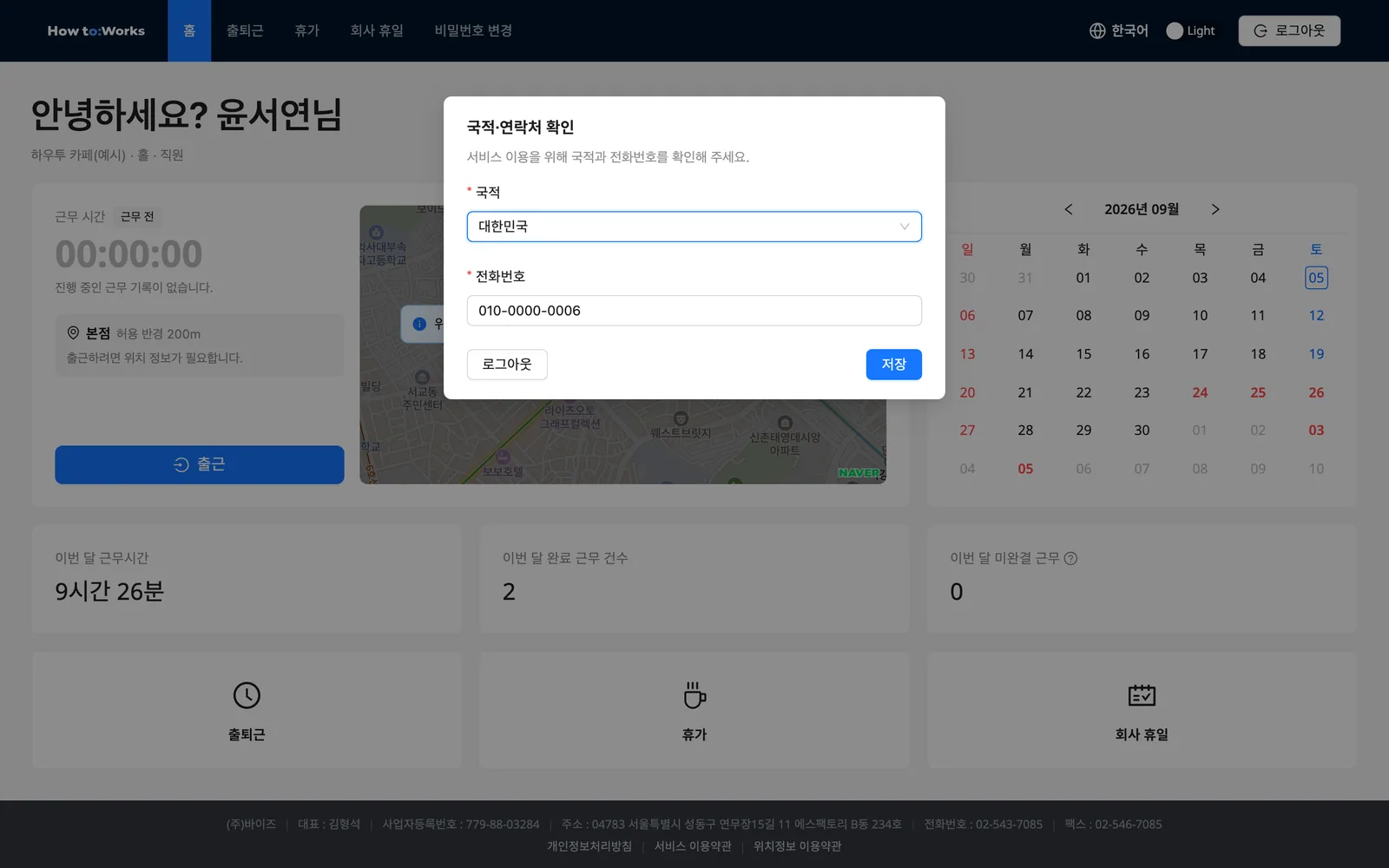The height and width of the screenshot is (868, 1389).
Task: Click 로그아웃 button inside the dialog
Action: pyautogui.click(x=507, y=365)
